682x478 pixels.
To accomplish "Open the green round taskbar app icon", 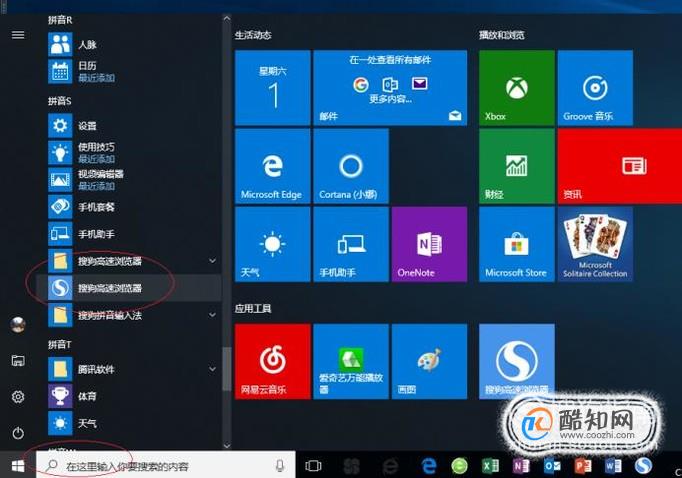I will click(x=460, y=466).
